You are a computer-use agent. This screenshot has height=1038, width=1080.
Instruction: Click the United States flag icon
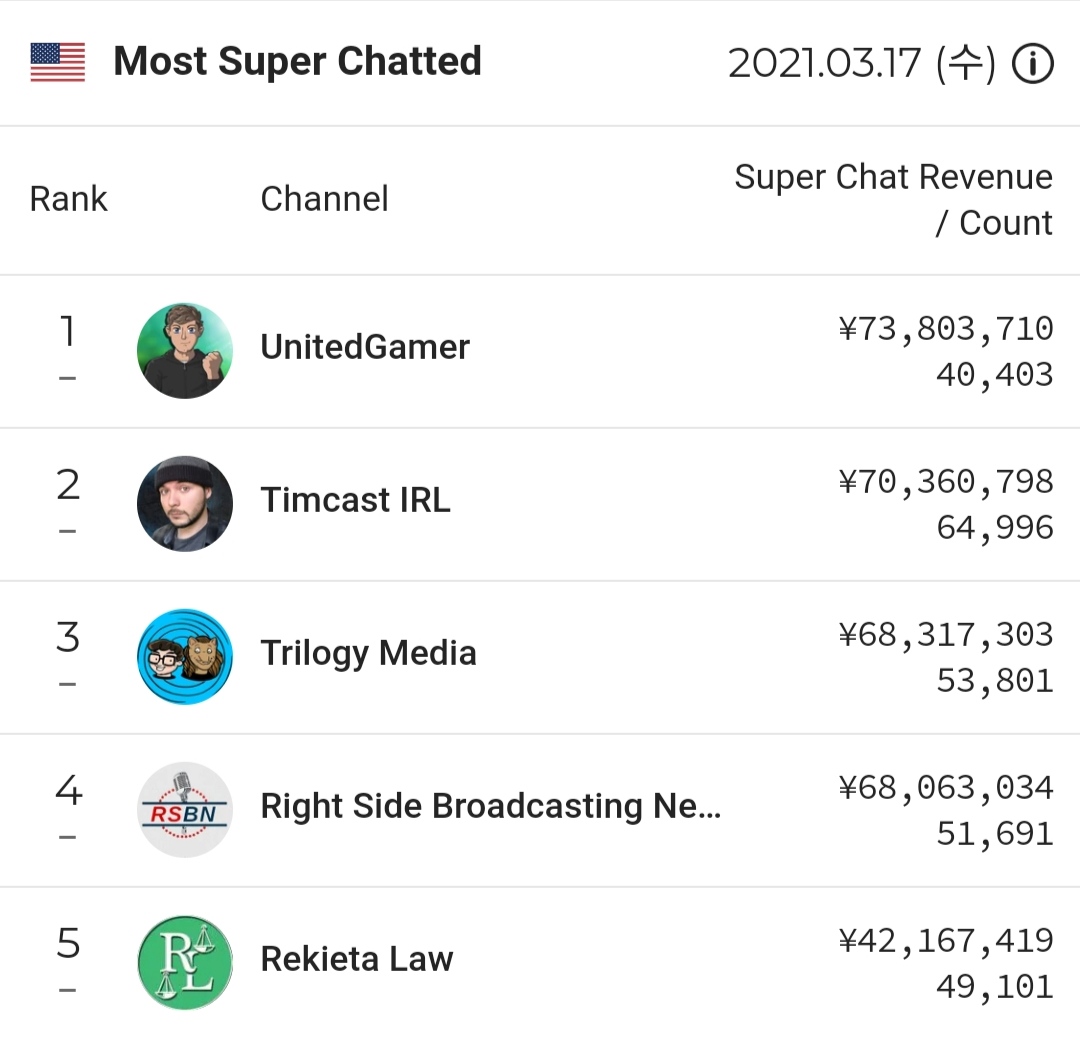pyautogui.click(x=58, y=62)
